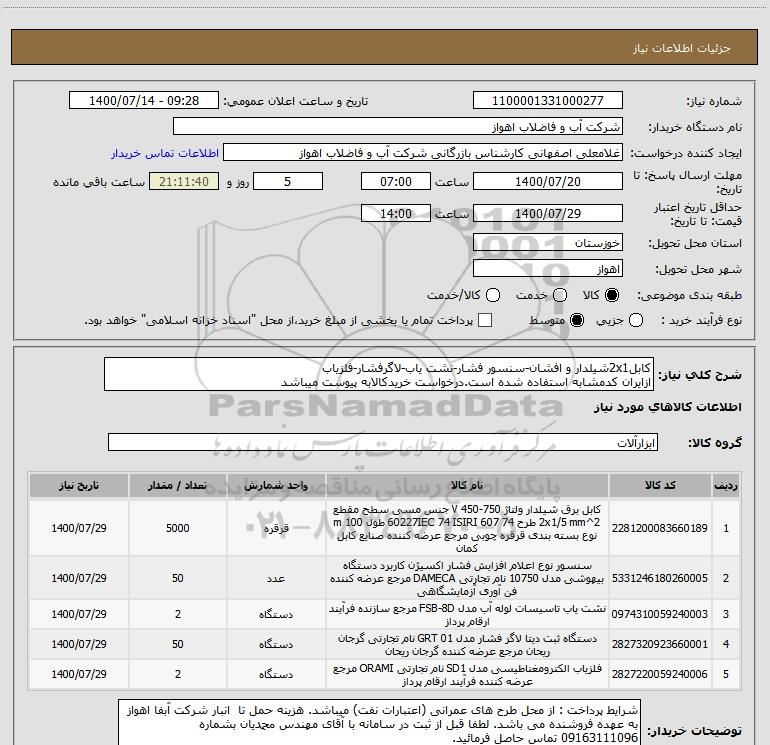Click the quantity cell 5000
Viewport: 770px width, 745px height.
pos(178,528)
